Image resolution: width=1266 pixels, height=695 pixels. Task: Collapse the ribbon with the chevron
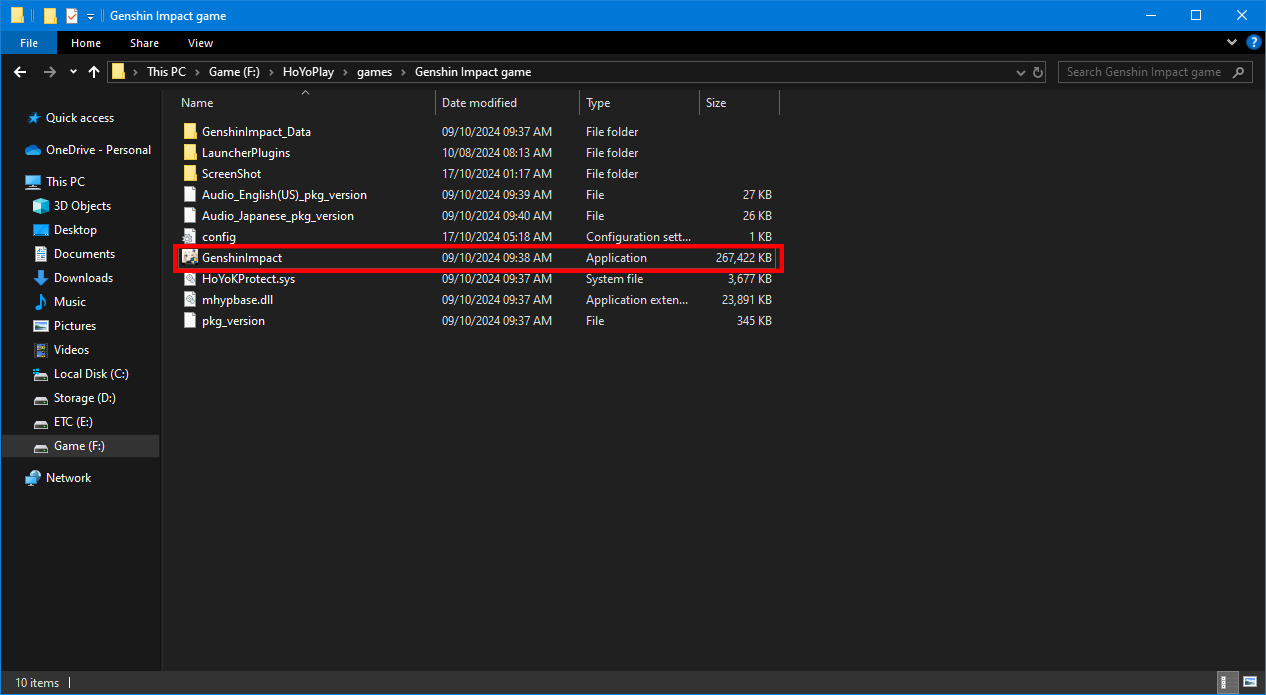(x=1232, y=42)
